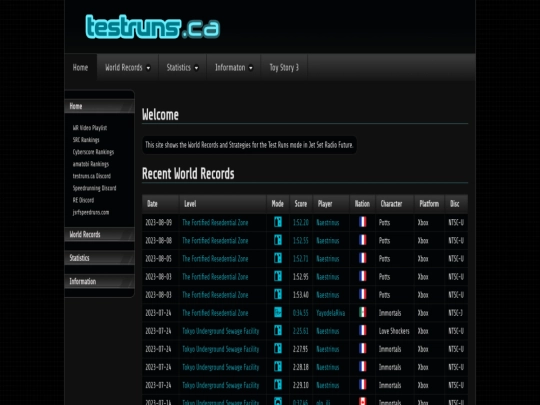
Task: Click the mode icon in the 1:53.40 row
Action: (278, 294)
